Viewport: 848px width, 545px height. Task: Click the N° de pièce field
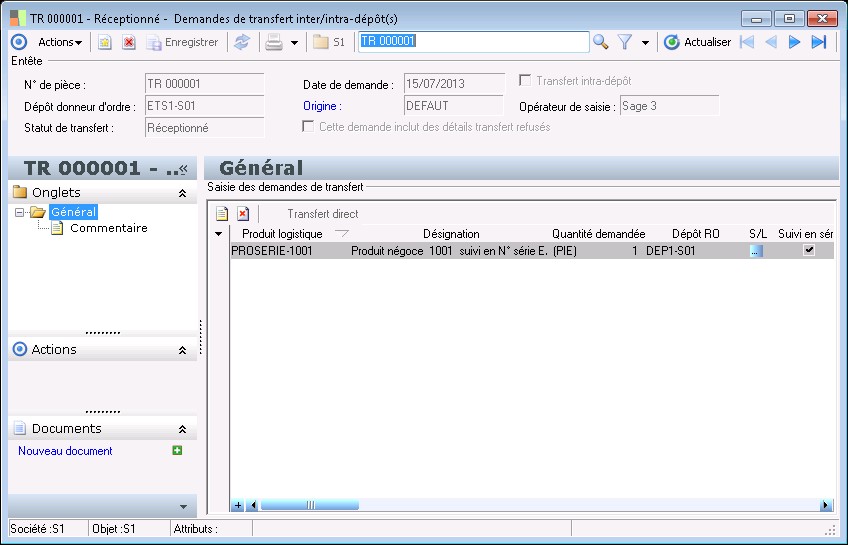pos(204,84)
